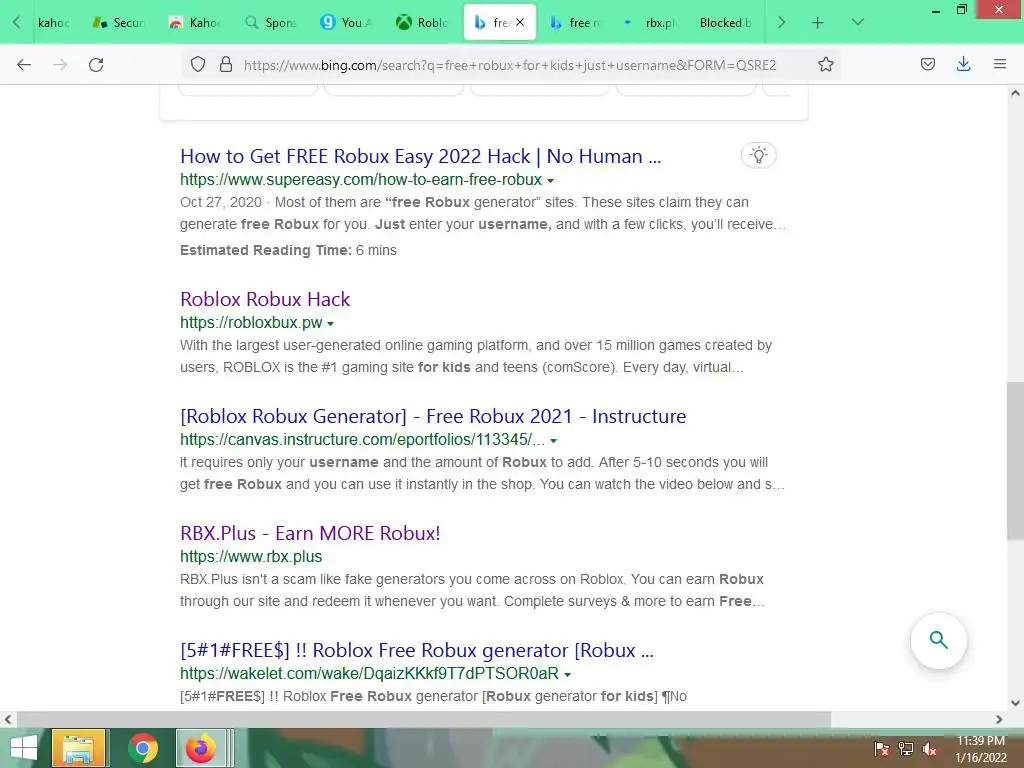This screenshot has width=1024, height=768.
Task: Open '[Roblox Robux Generator] - Free Robux 2021' result
Action: pos(433,416)
